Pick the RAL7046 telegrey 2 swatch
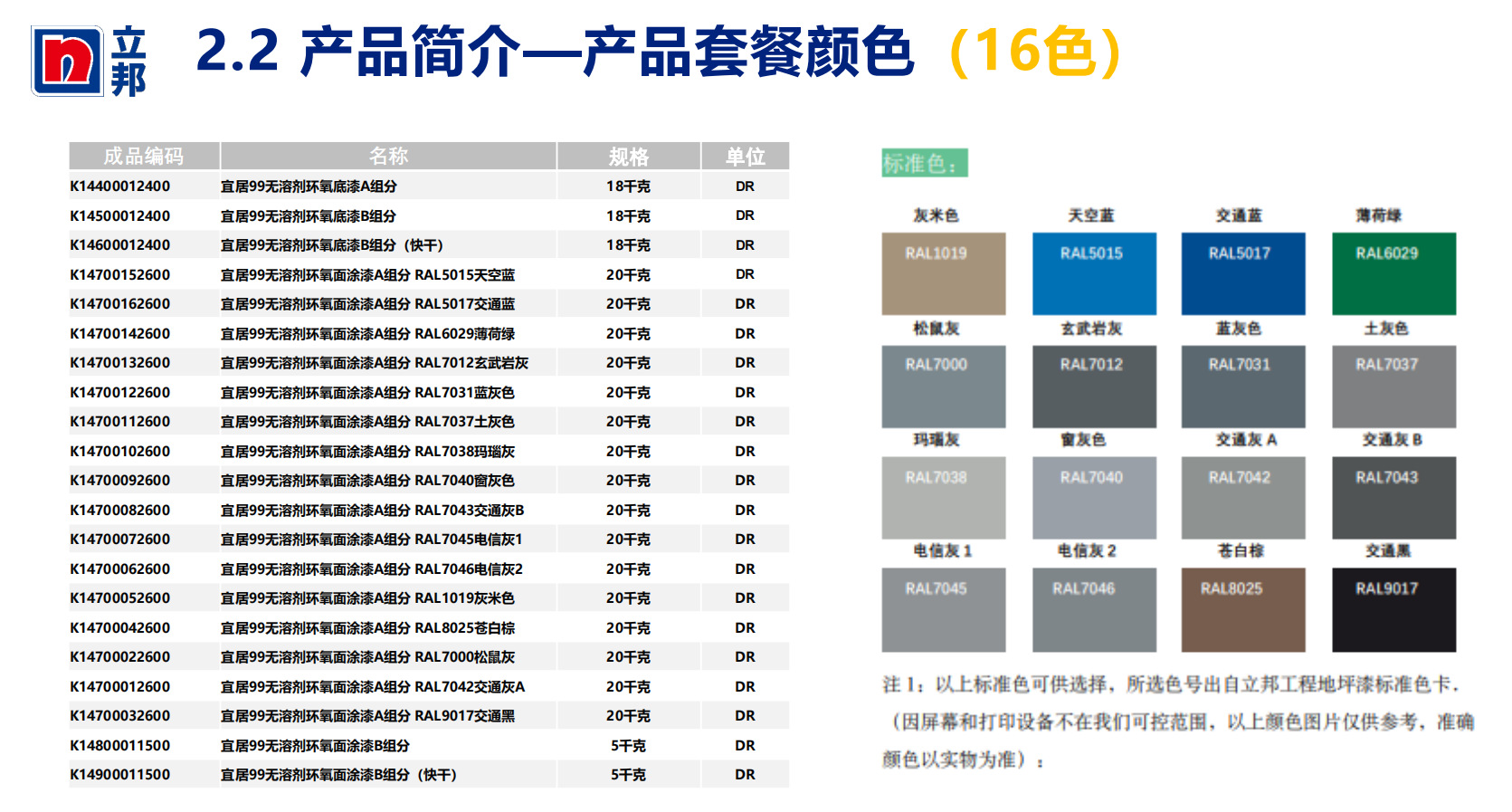 pos(1094,610)
